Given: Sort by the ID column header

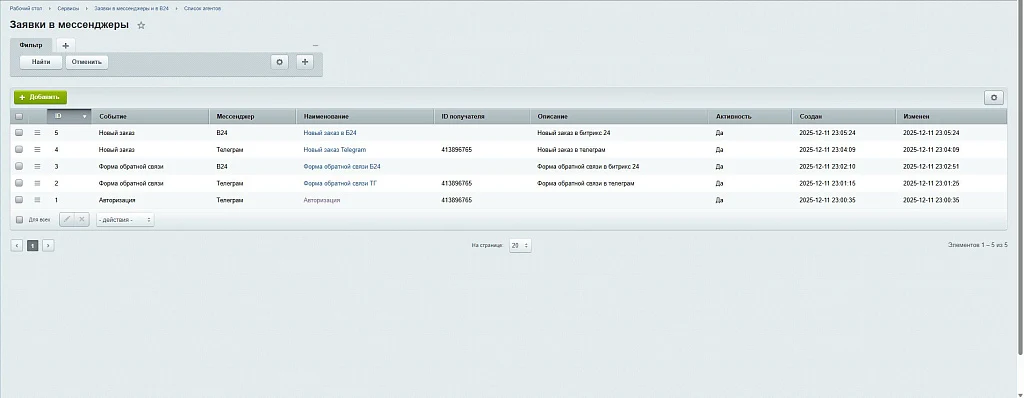Looking at the screenshot, I should [69, 116].
